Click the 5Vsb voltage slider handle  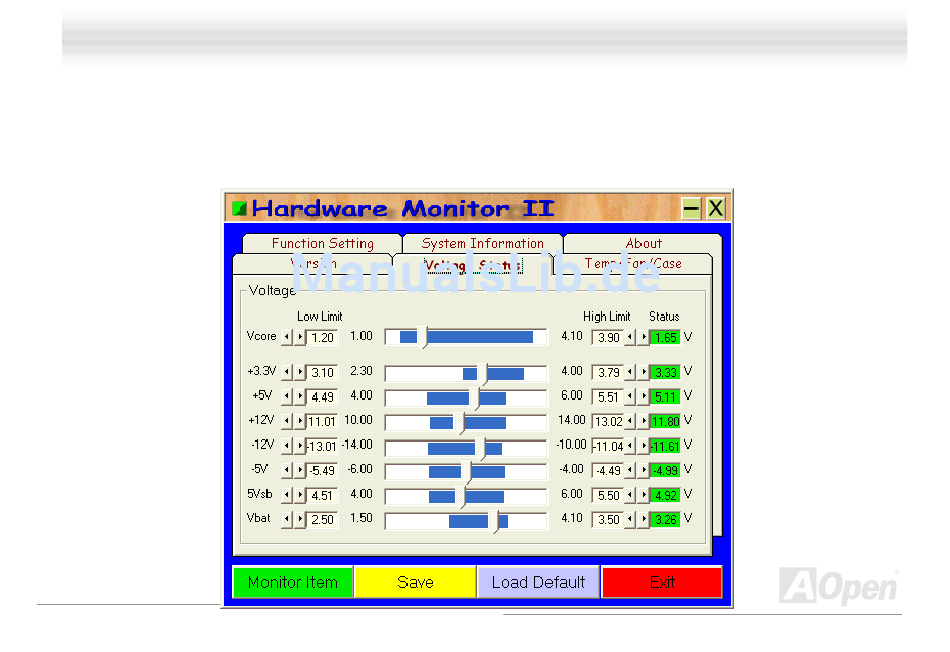[460, 496]
